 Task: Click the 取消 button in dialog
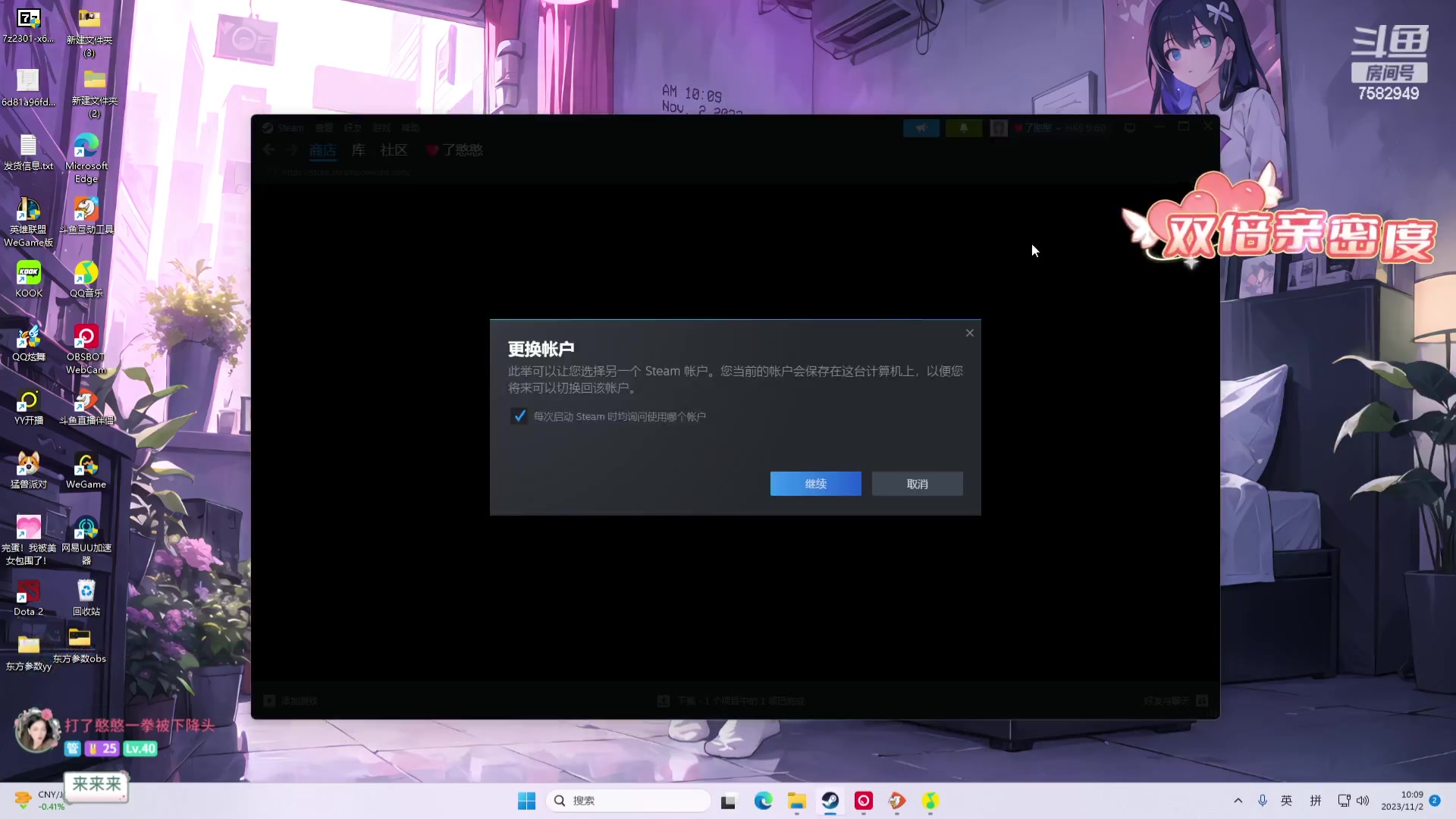tap(917, 484)
